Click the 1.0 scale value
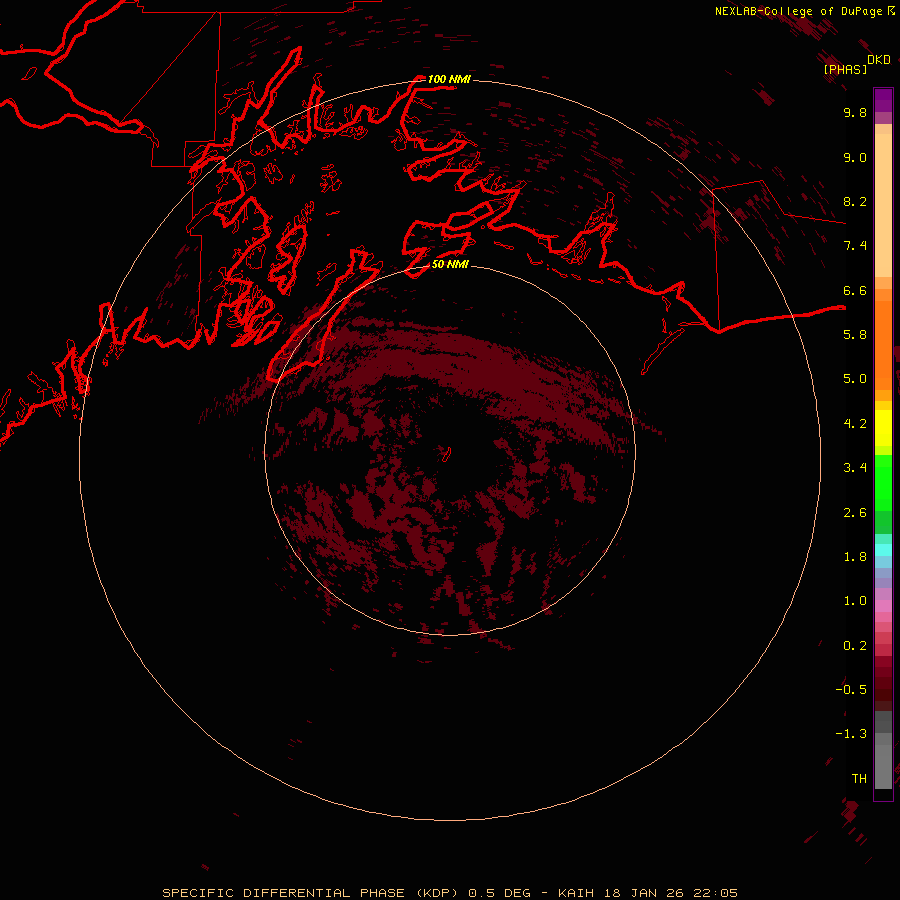900x900 pixels. pyautogui.click(x=855, y=601)
